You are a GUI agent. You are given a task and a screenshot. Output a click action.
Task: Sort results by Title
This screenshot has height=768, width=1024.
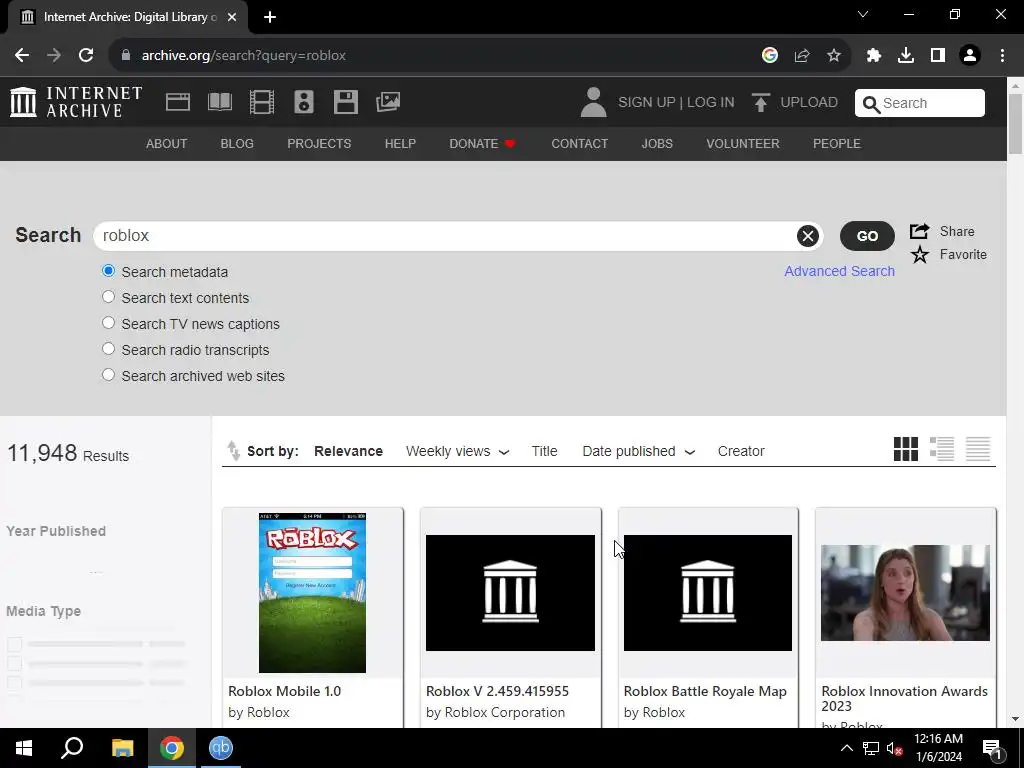click(x=544, y=451)
